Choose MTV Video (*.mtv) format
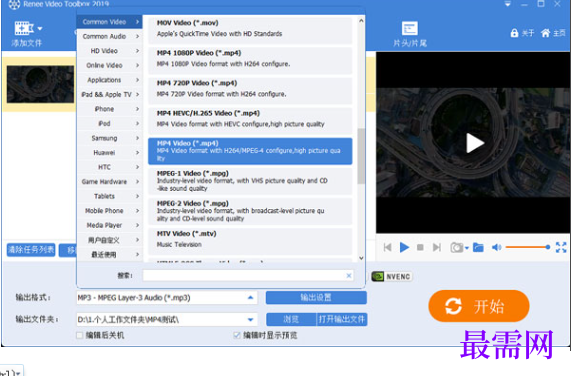 (x=250, y=241)
